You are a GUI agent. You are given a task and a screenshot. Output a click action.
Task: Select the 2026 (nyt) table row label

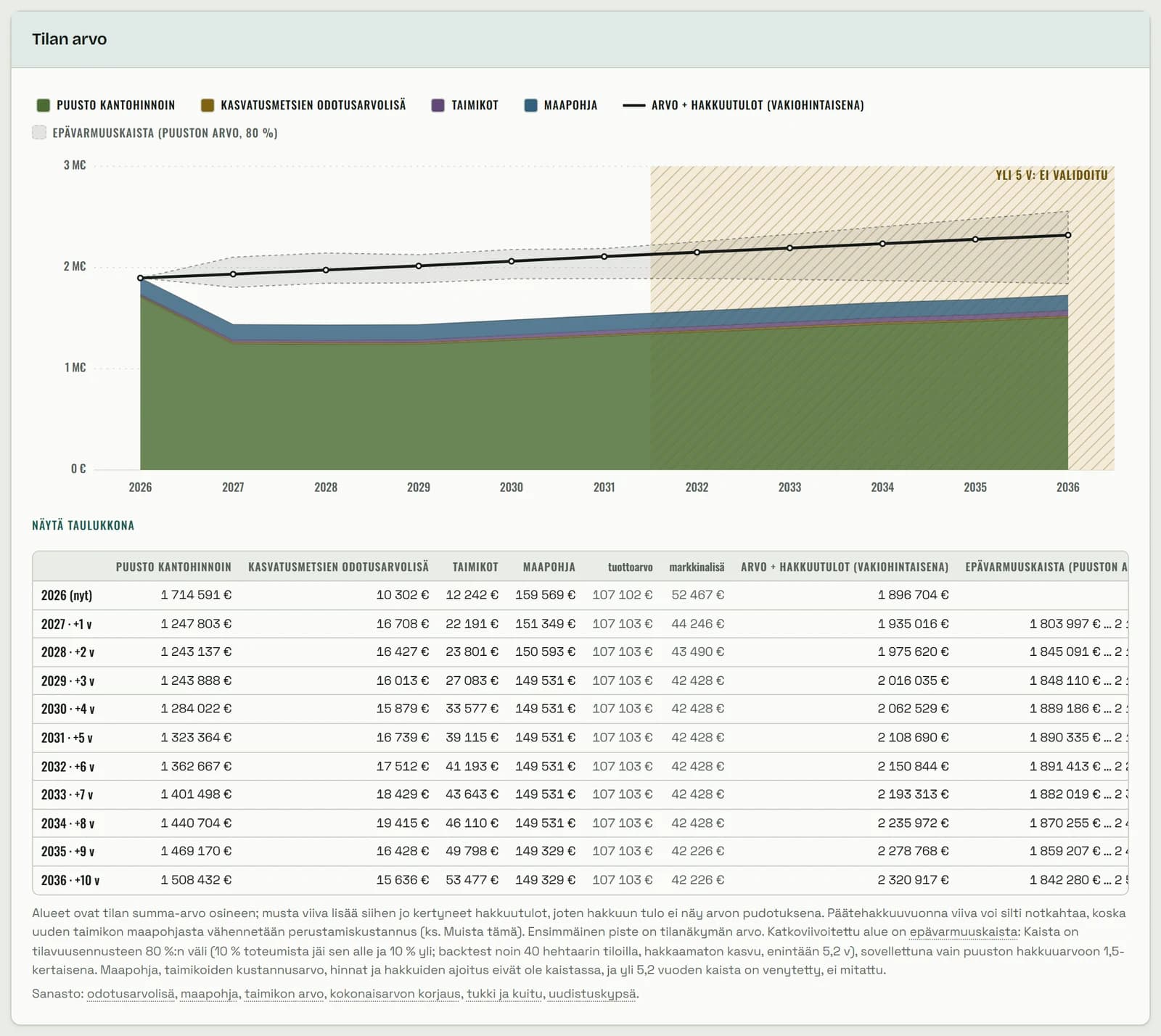tap(67, 596)
